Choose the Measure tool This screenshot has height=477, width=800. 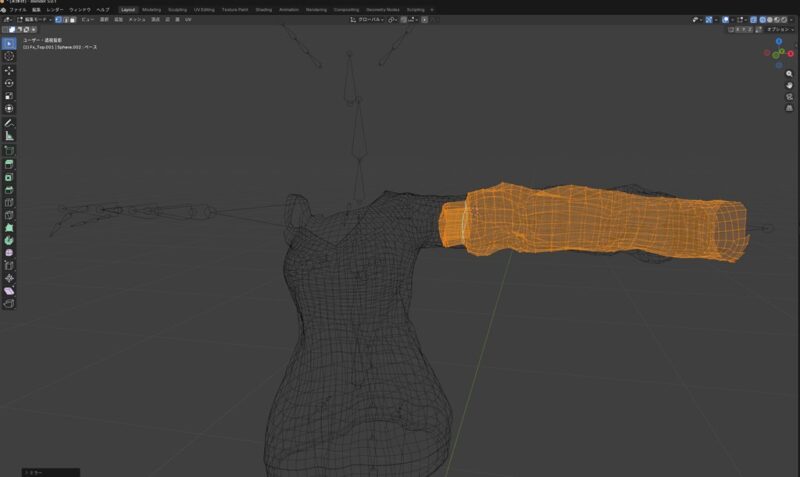click(x=10, y=135)
